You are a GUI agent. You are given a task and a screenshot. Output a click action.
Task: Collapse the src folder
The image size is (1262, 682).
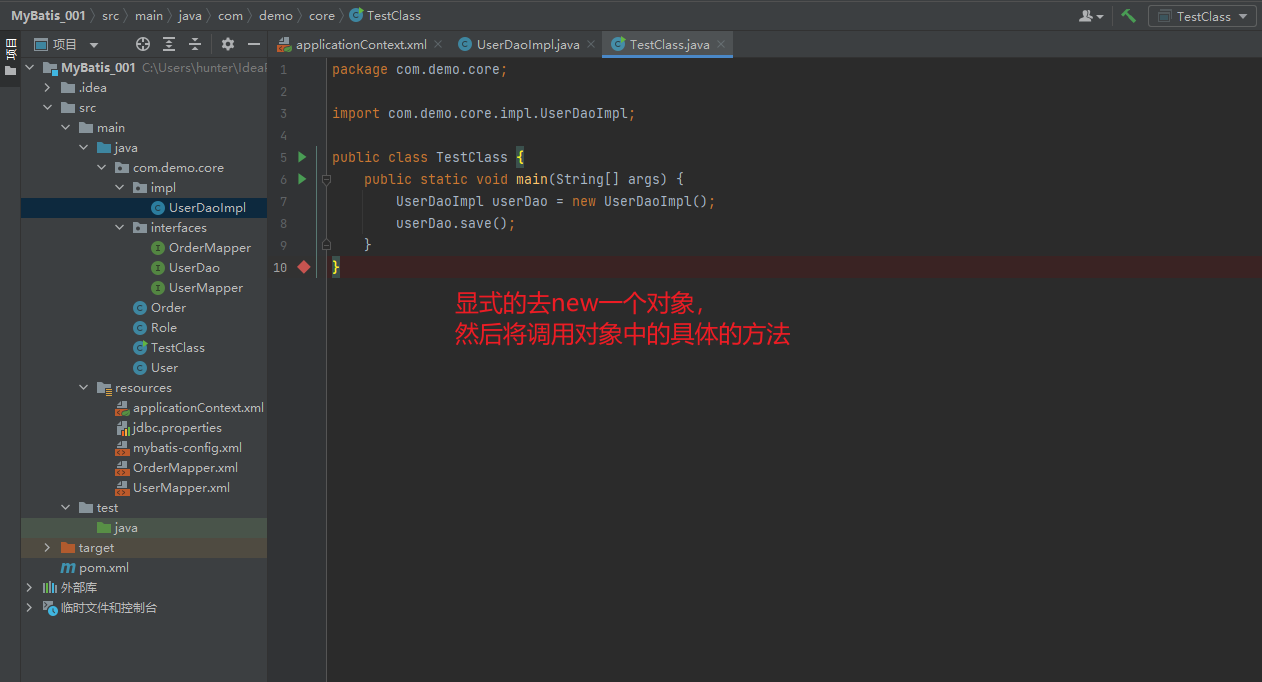pyautogui.click(x=48, y=108)
